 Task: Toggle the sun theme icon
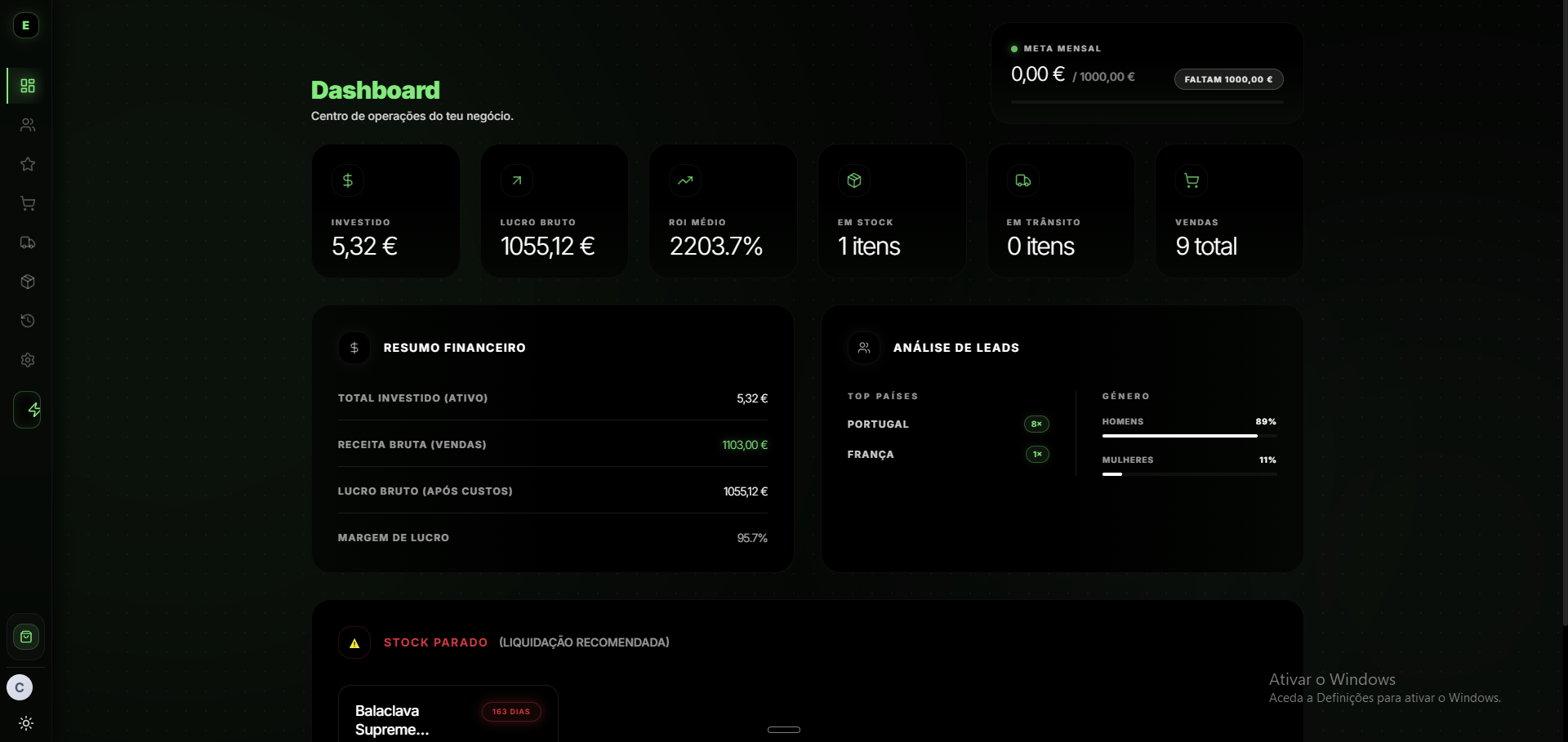pyautogui.click(x=26, y=723)
